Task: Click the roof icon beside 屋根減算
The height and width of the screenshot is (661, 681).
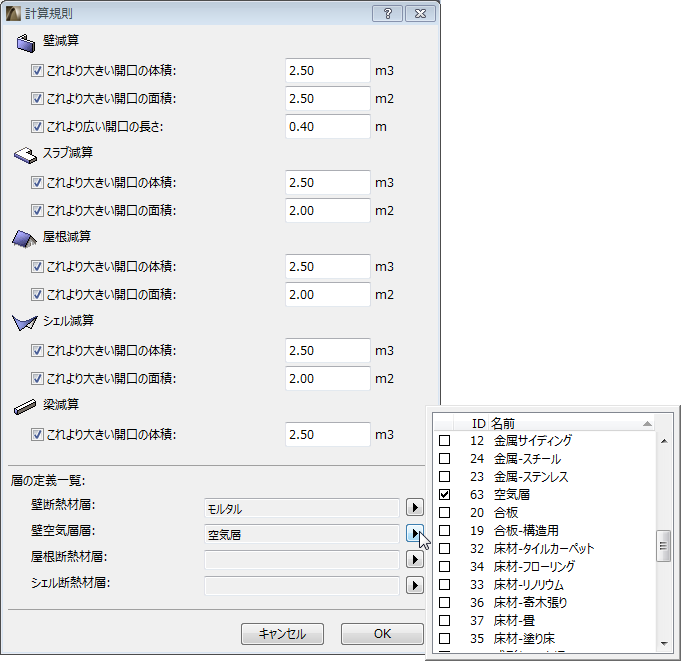Action: [x=24, y=239]
